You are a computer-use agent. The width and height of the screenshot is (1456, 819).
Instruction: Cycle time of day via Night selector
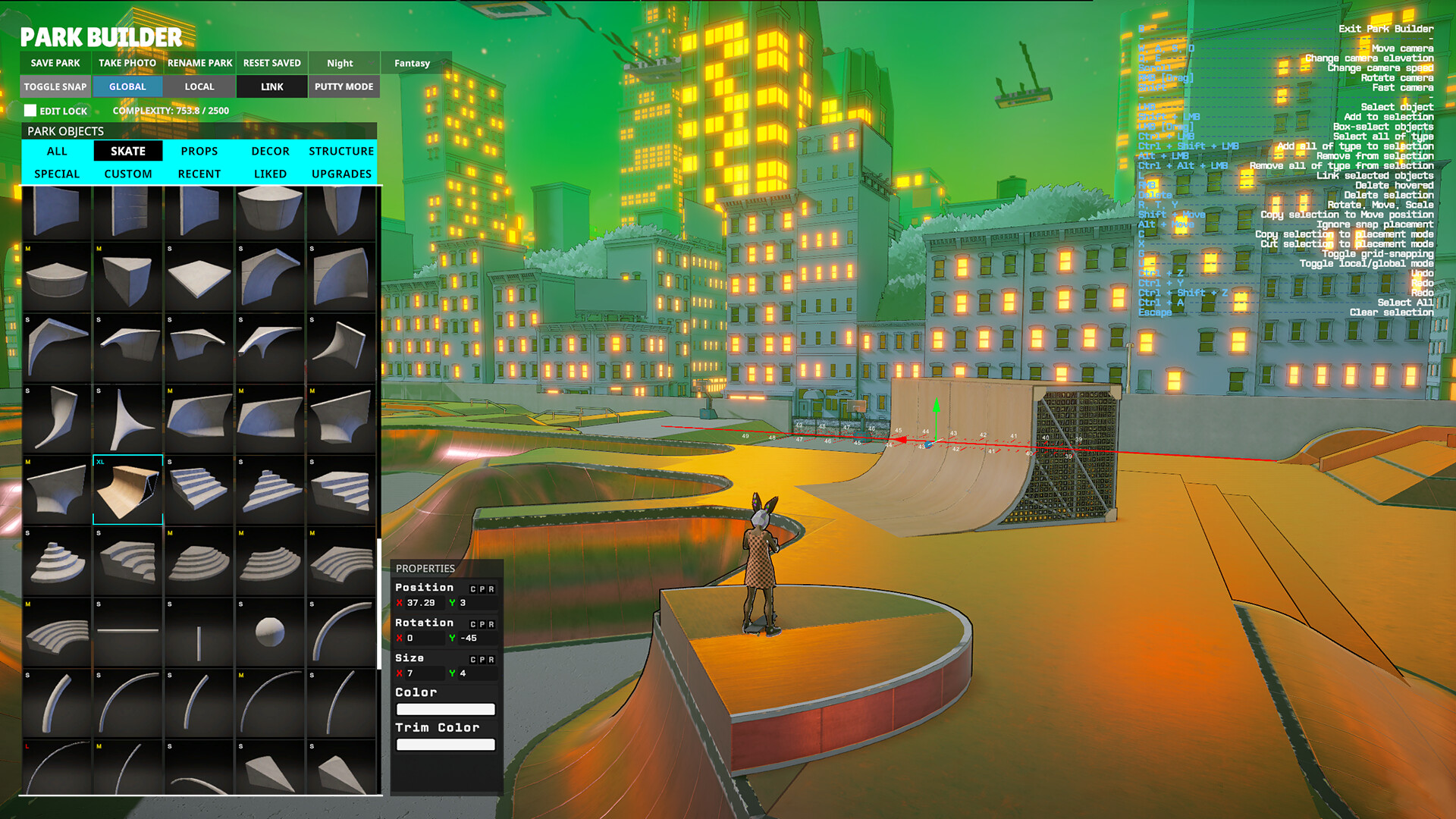340,63
